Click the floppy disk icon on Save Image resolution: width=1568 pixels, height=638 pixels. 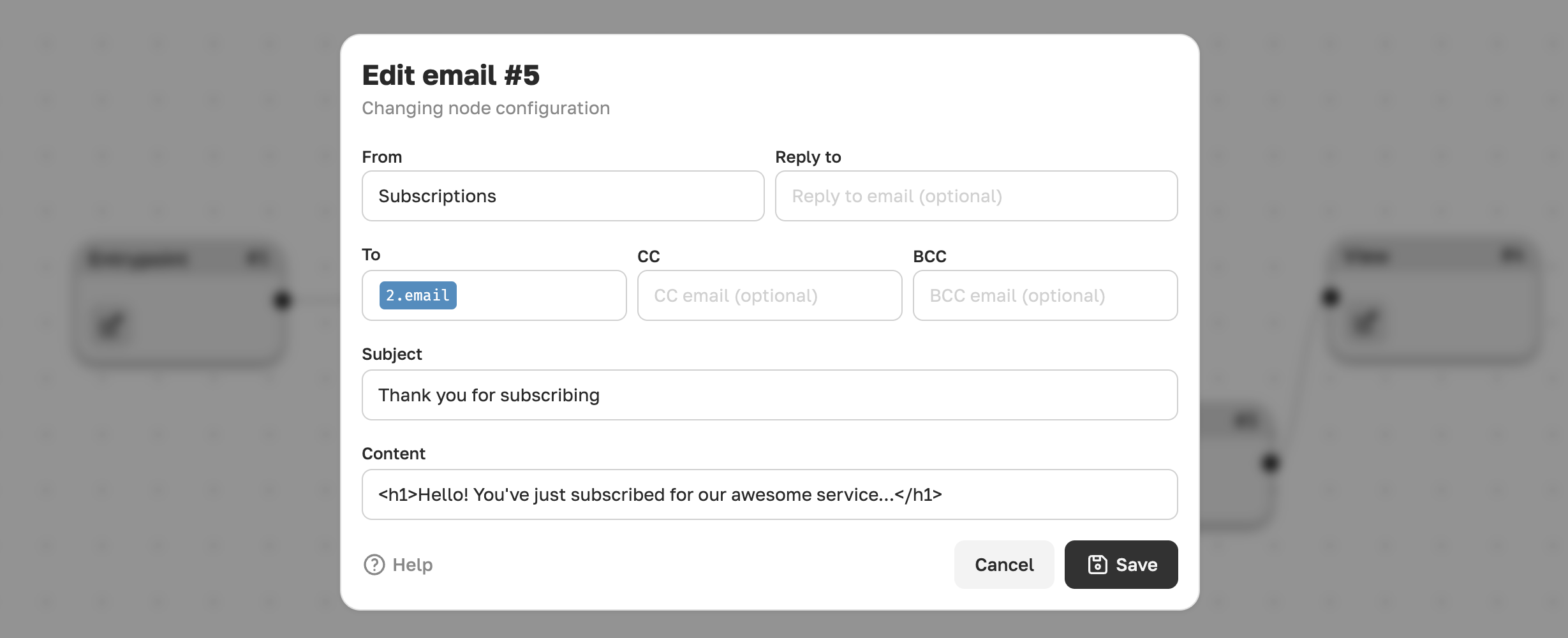1097,565
